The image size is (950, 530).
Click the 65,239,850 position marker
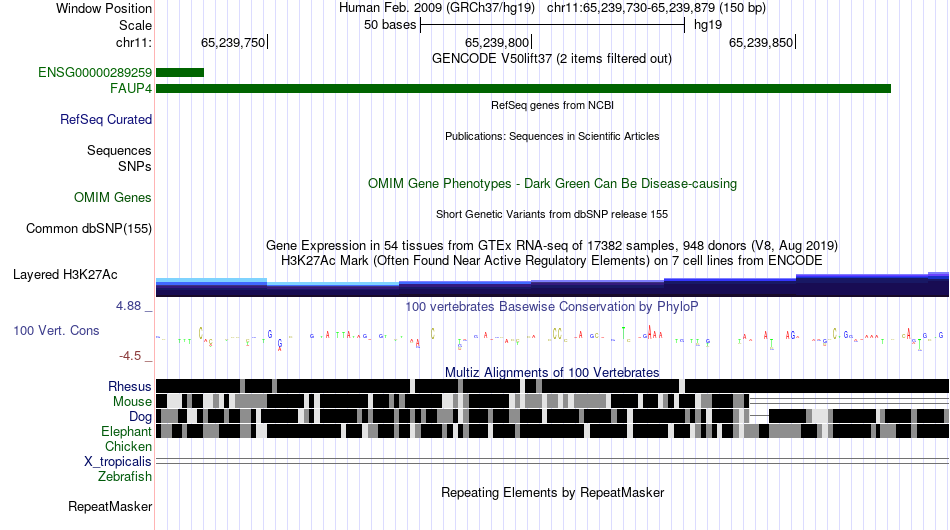[762, 42]
